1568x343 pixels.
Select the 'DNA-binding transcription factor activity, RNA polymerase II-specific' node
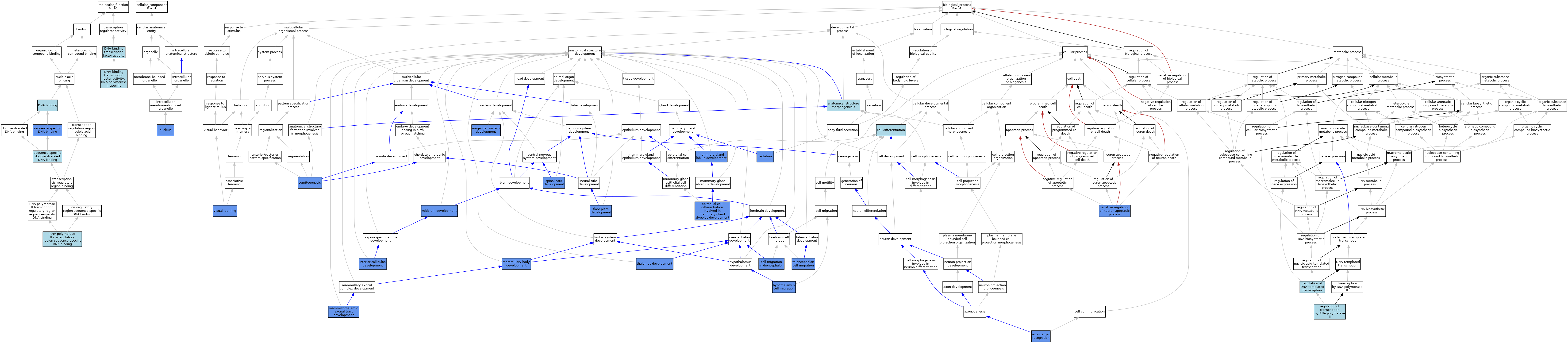(114, 79)
